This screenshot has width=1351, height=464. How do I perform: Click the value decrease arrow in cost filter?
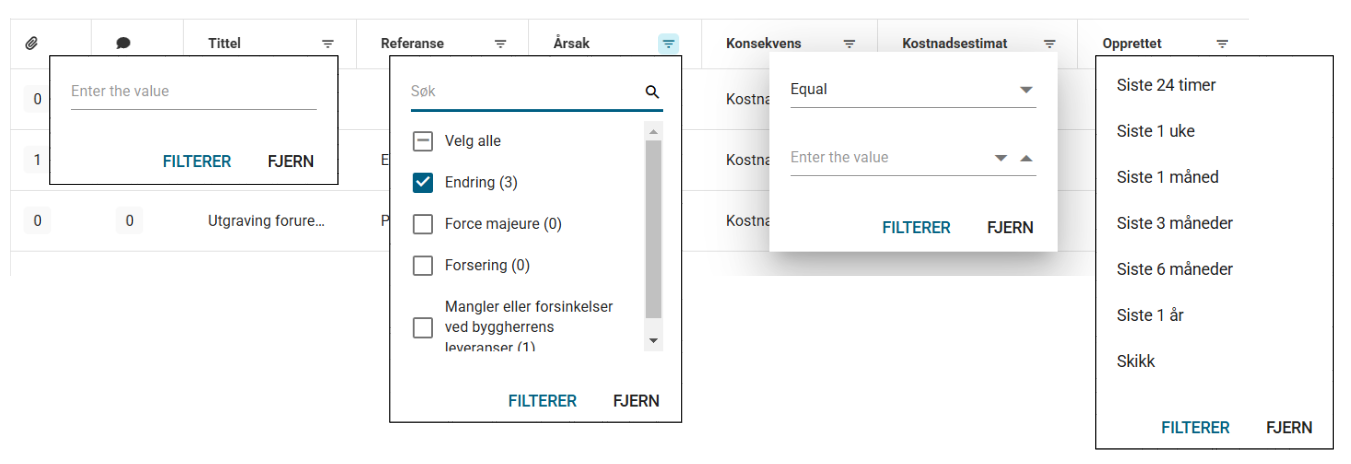pos(1001,158)
